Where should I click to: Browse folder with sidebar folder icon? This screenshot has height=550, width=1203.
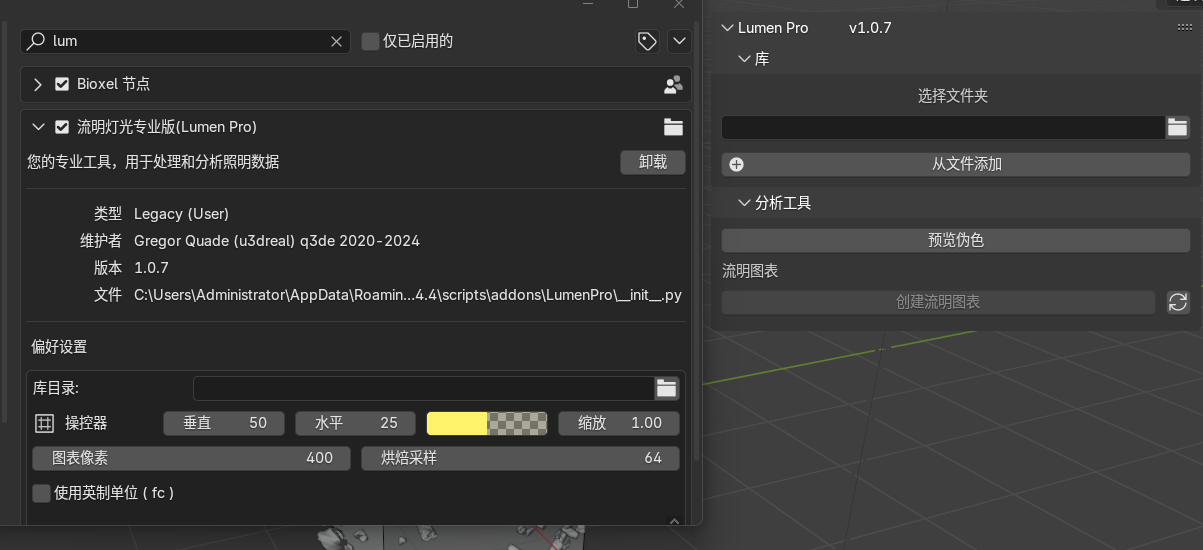pyautogui.click(x=1178, y=127)
